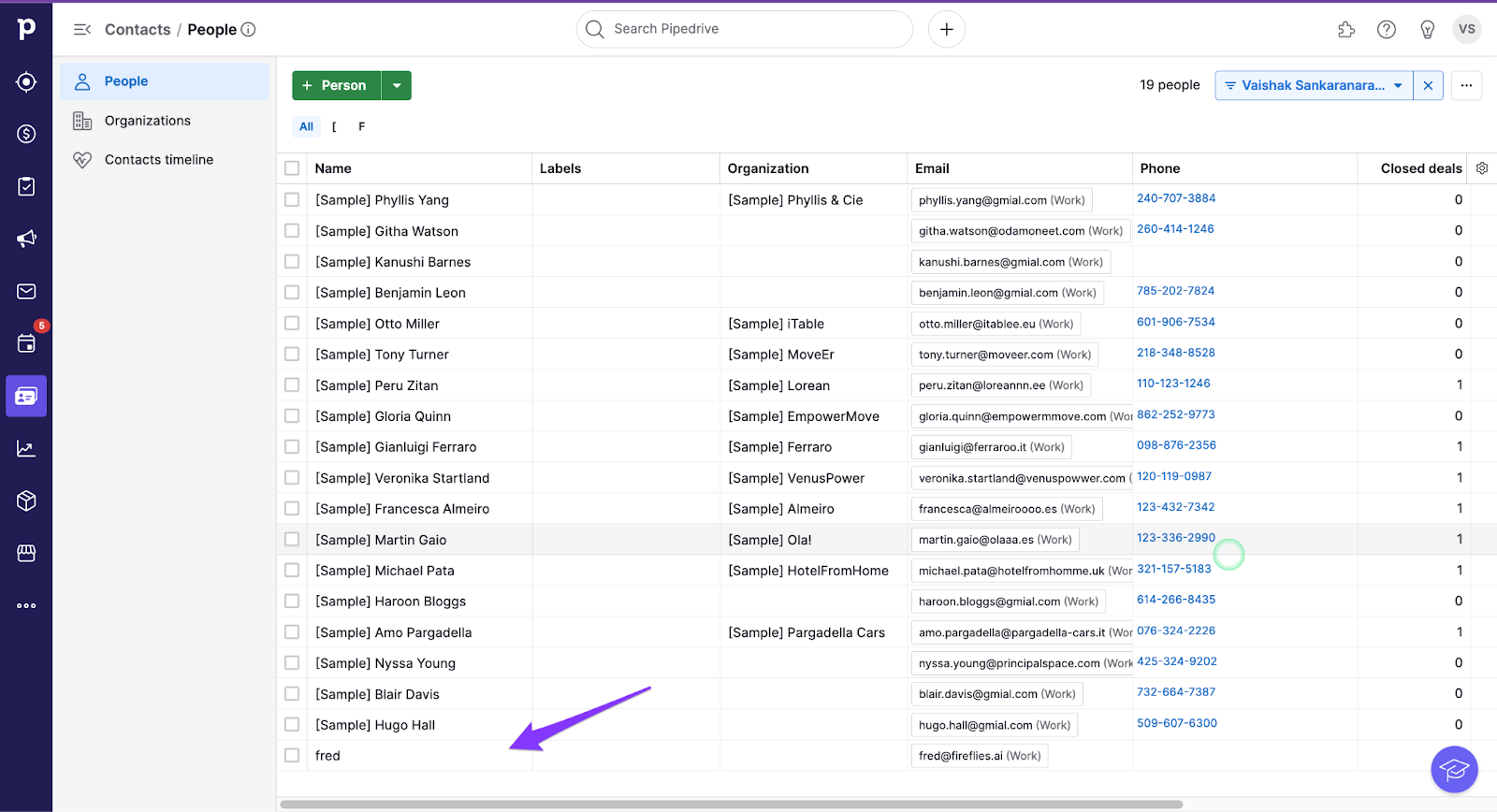Viewport: 1497px width, 812px height.
Task: Collapse the navigation menu toggle icon
Action: click(82, 29)
